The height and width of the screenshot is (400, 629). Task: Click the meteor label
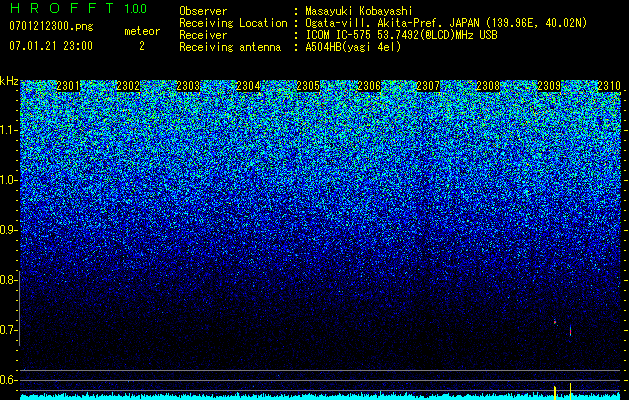(x=142, y=31)
